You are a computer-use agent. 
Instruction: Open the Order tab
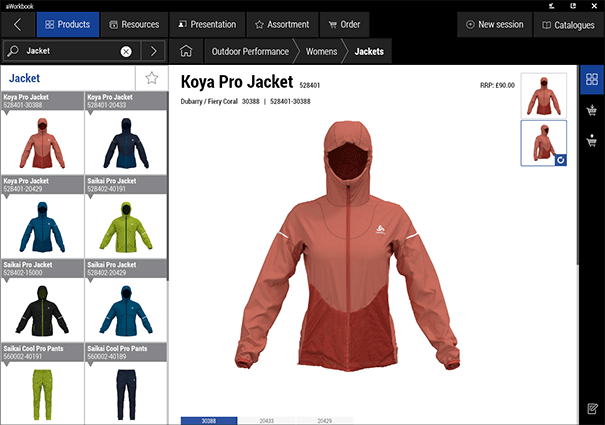(x=344, y=24)
